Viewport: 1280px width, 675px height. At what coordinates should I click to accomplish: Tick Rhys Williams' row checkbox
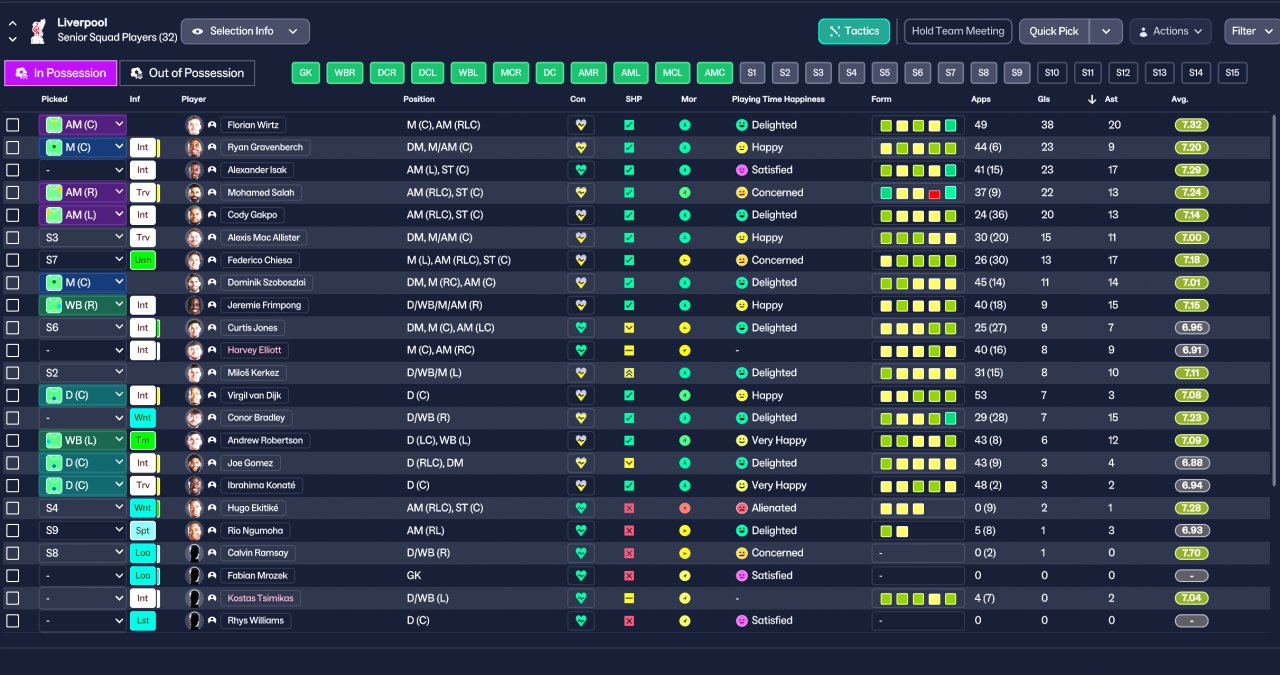click(x=13, y=620)
